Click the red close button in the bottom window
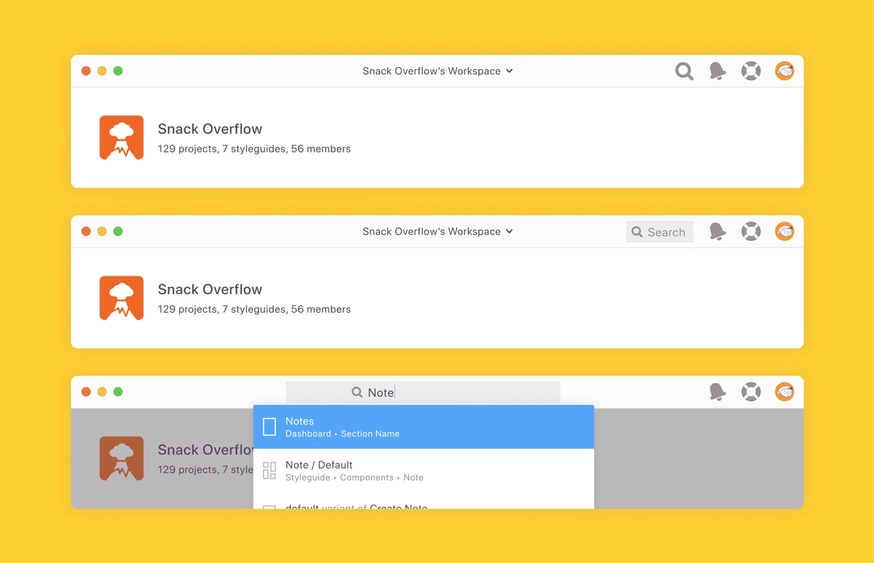 86,392
